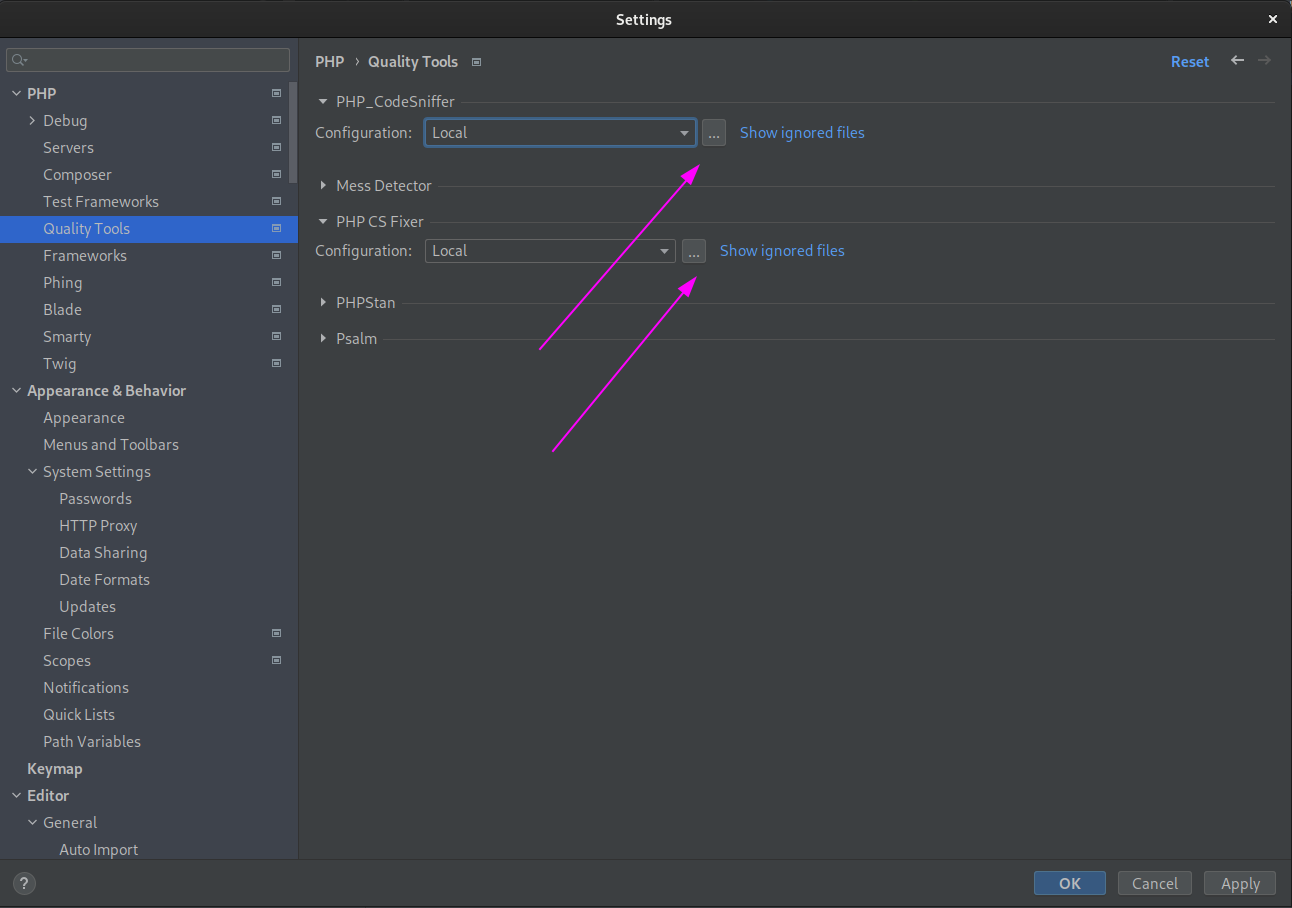
Task: Click project-level icon beside Blade row
Action: pyautogui.click(x=277, y=309)
